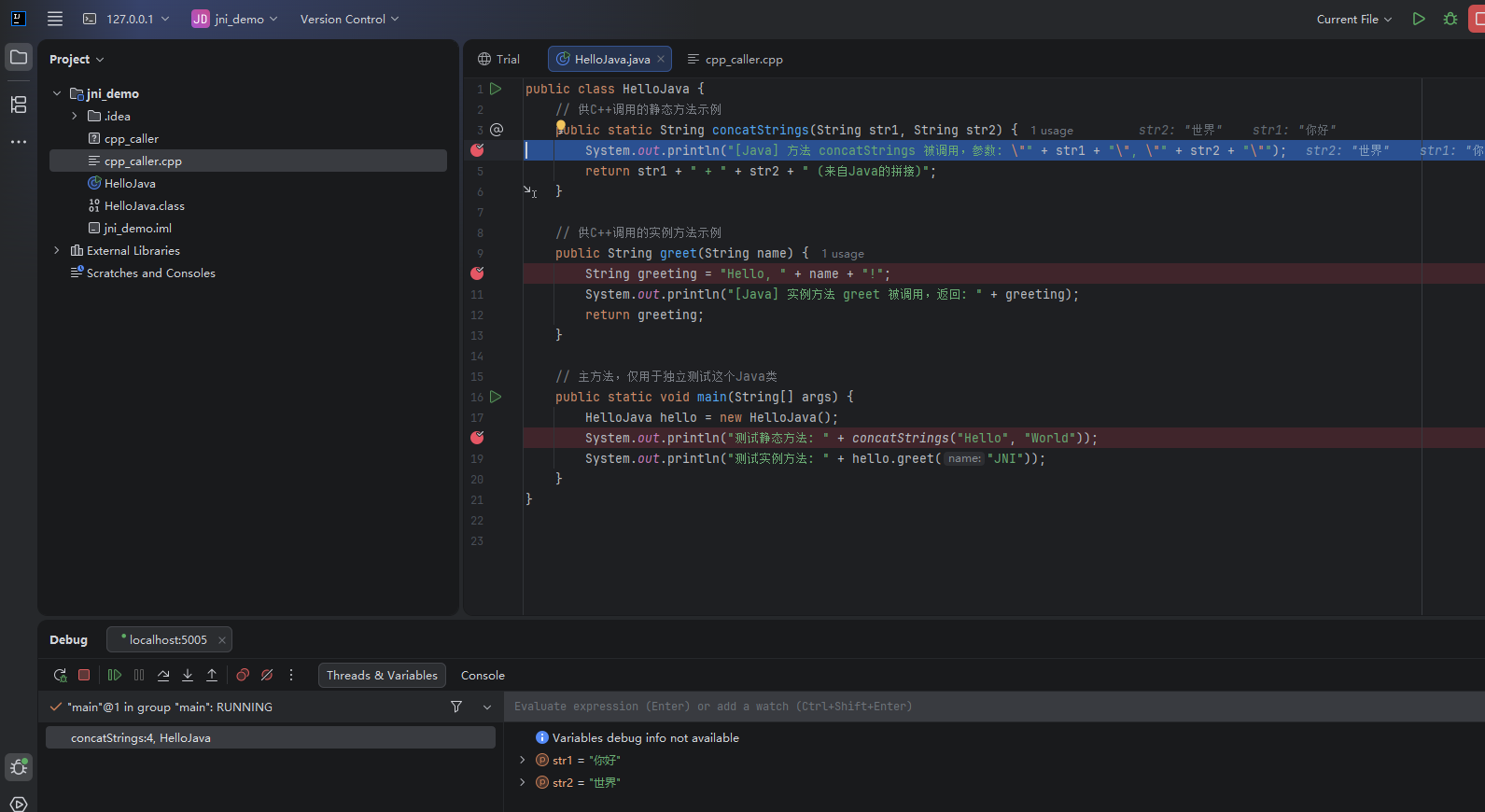Select the Threads & Variables tab
This screenshot has height=812, width=1485.
click(382, 675)
